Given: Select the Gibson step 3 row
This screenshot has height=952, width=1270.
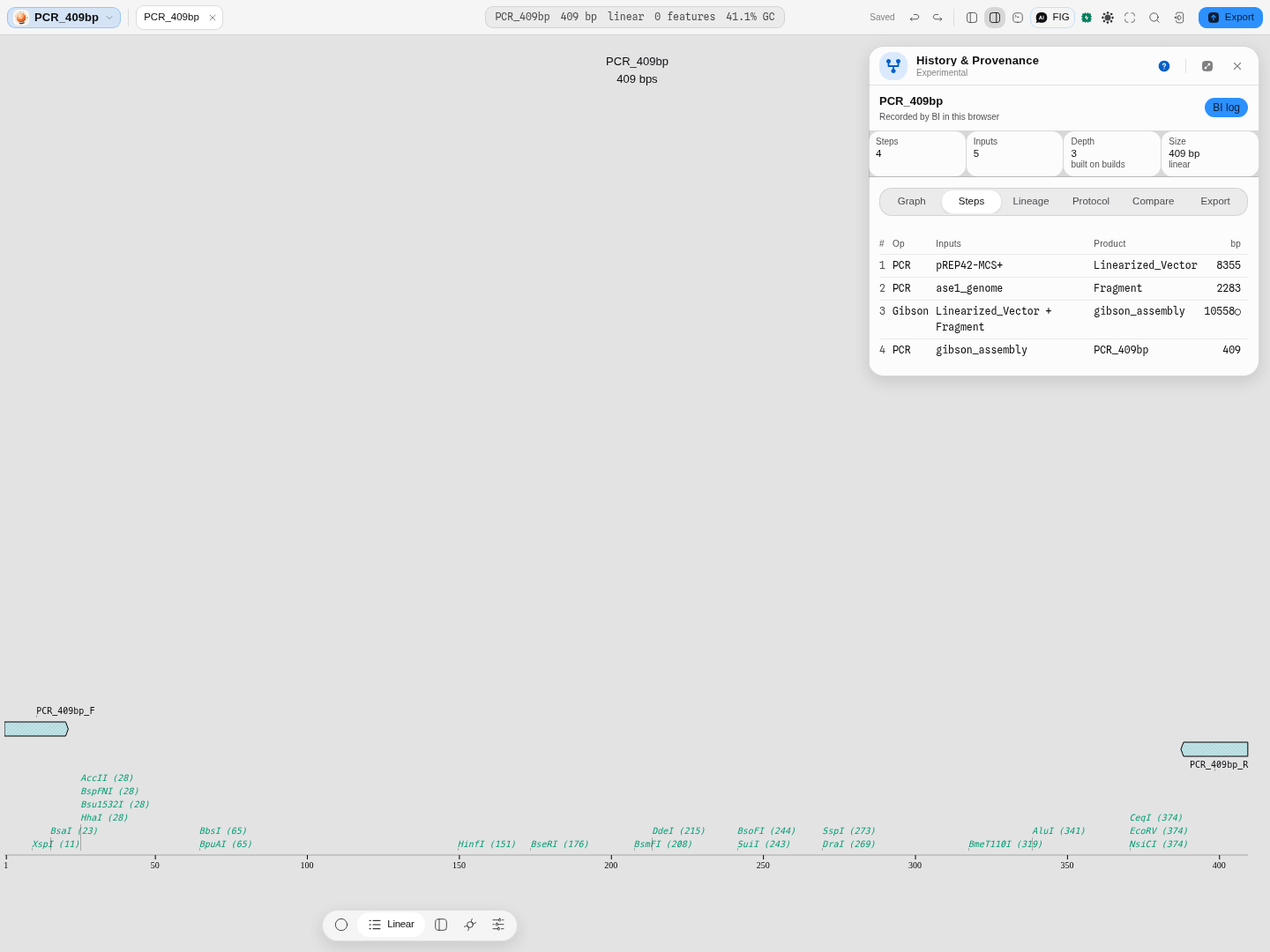Looking at the screenshot, I should 1064,319.
